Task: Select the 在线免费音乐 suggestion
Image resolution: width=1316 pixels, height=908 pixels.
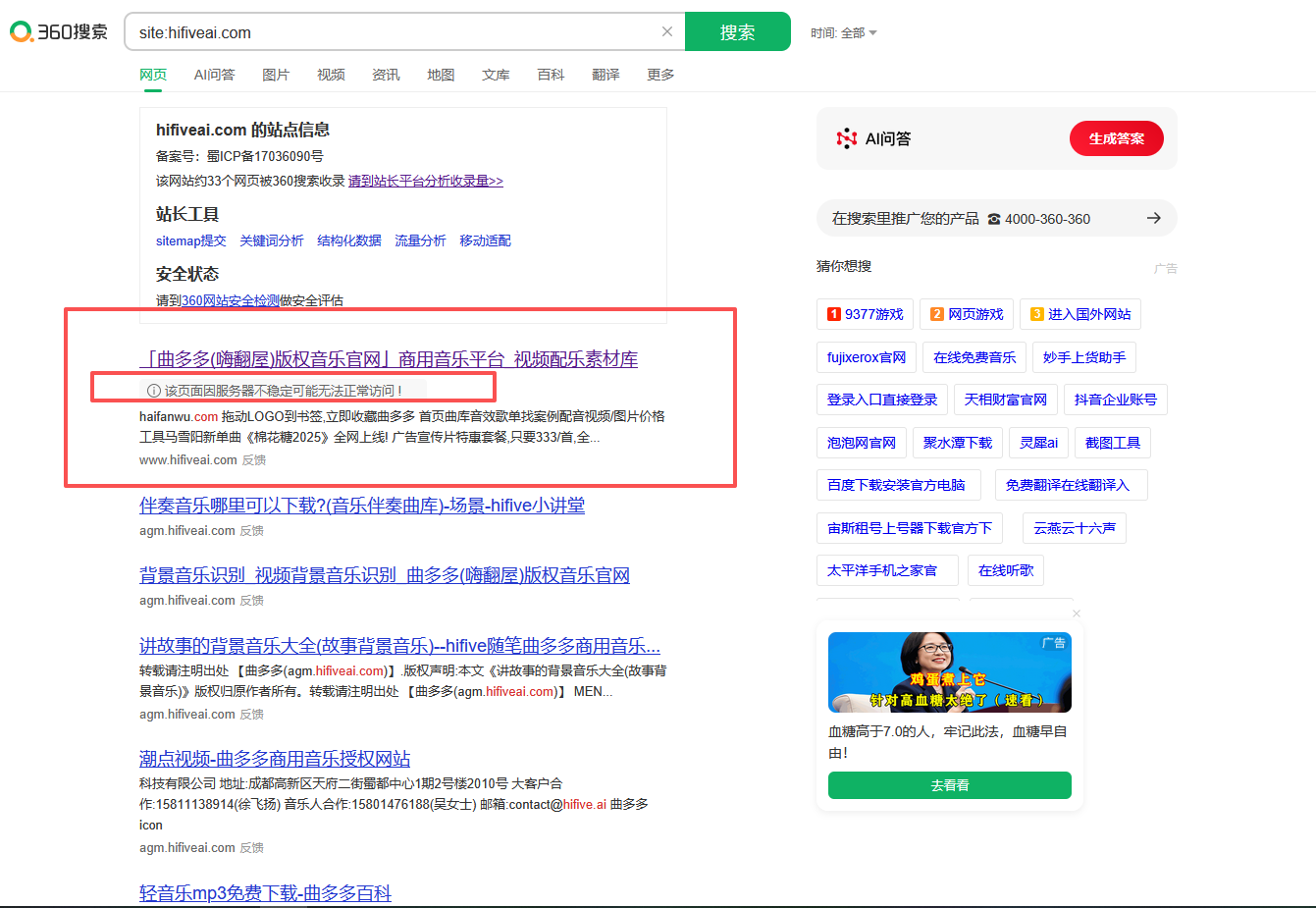Action: click(x=974, y=357)
